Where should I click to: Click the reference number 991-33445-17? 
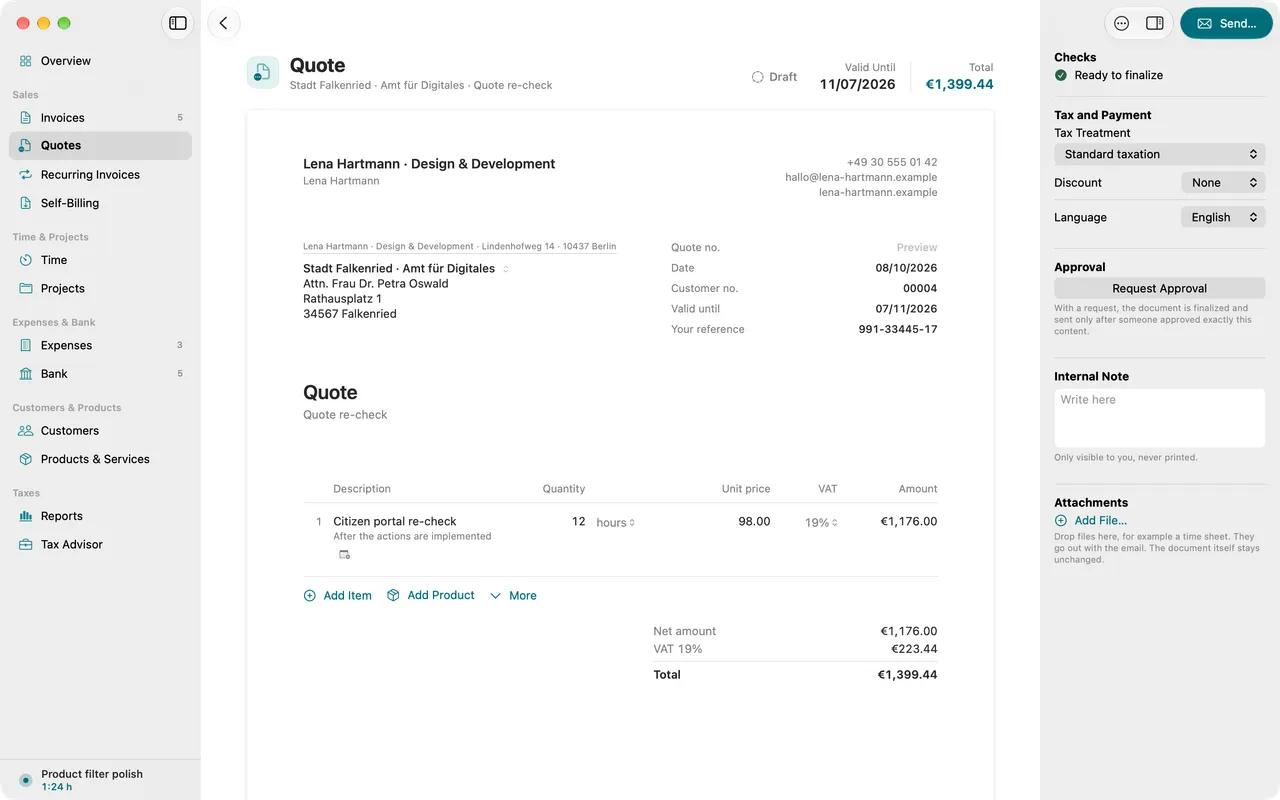pyautogui.click(x=898, y=329)
